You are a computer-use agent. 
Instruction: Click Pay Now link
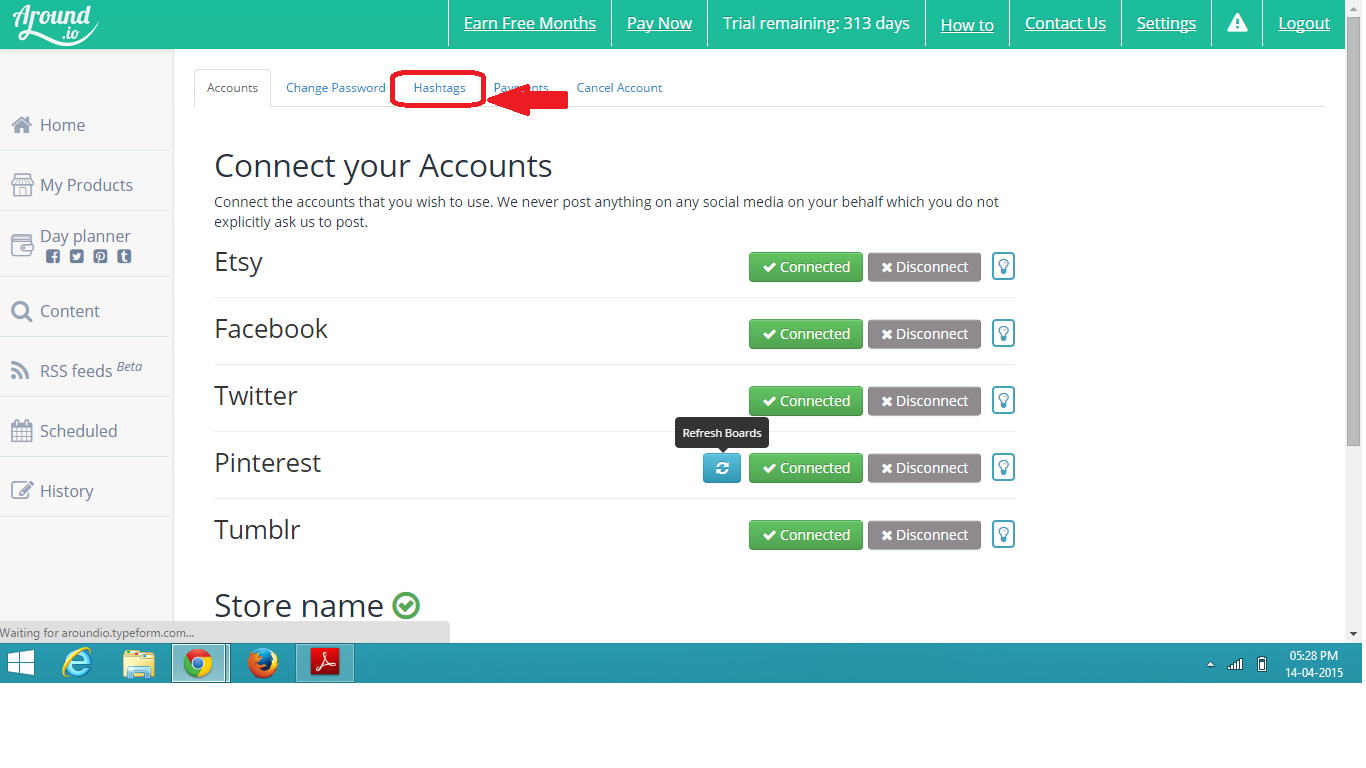(659, 24)
